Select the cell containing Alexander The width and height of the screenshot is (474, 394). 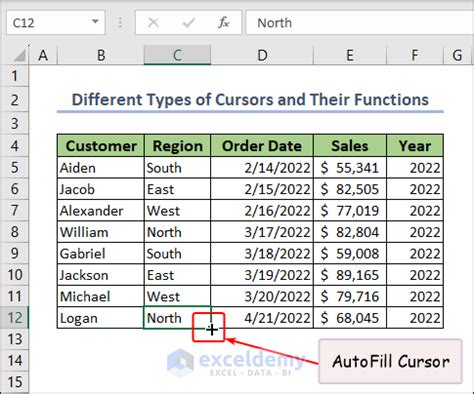(x=101, y=210)
